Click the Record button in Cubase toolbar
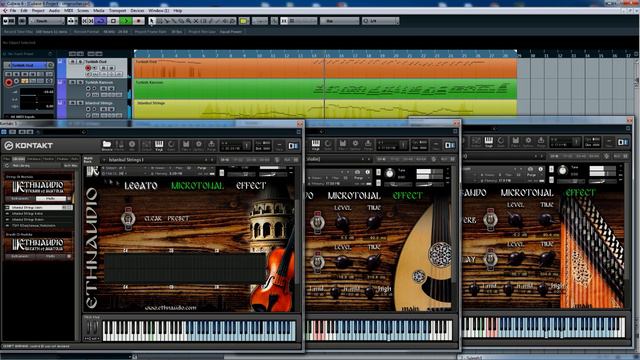Screen dimensions: 640x360 pyautogui.click(x=138, y=21)
